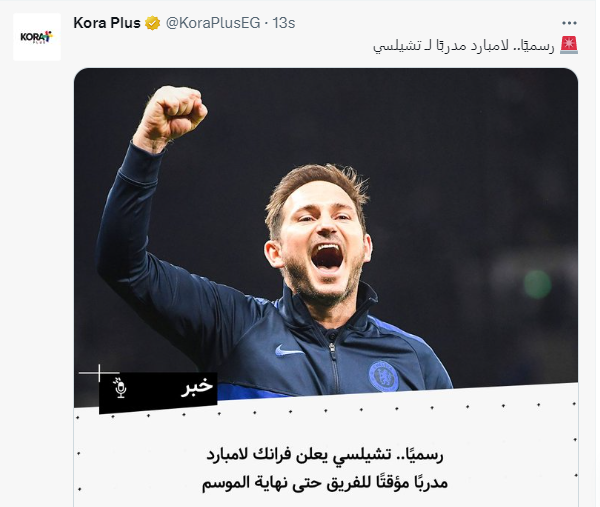This screenshot has width=600, height=507.
Task: Click the microphone icon on news banner
Action: coord(121,388)
